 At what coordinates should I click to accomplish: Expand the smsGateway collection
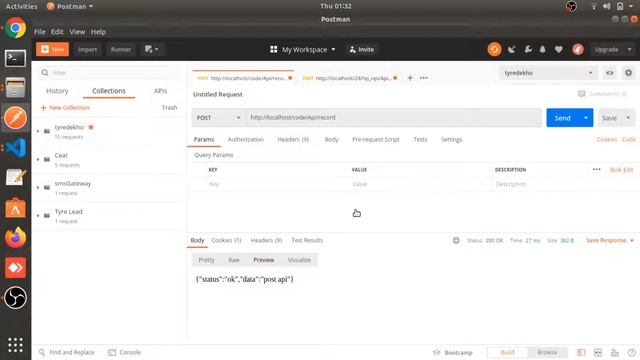[x=38, y=187]
